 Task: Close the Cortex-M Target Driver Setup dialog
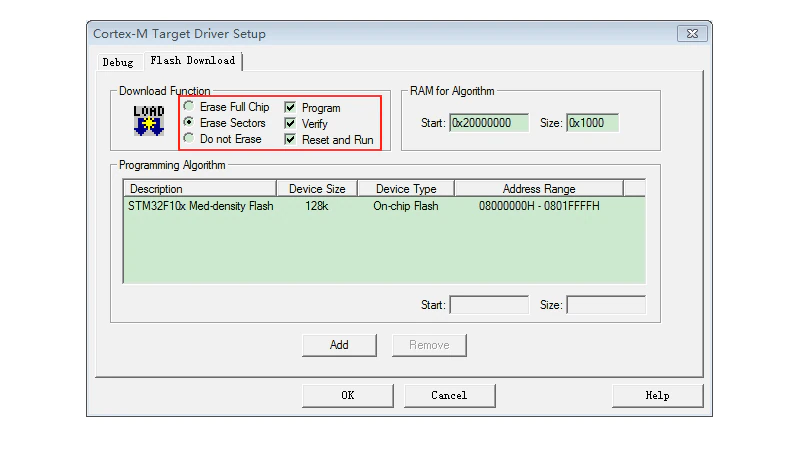click(x=692, y=34)
